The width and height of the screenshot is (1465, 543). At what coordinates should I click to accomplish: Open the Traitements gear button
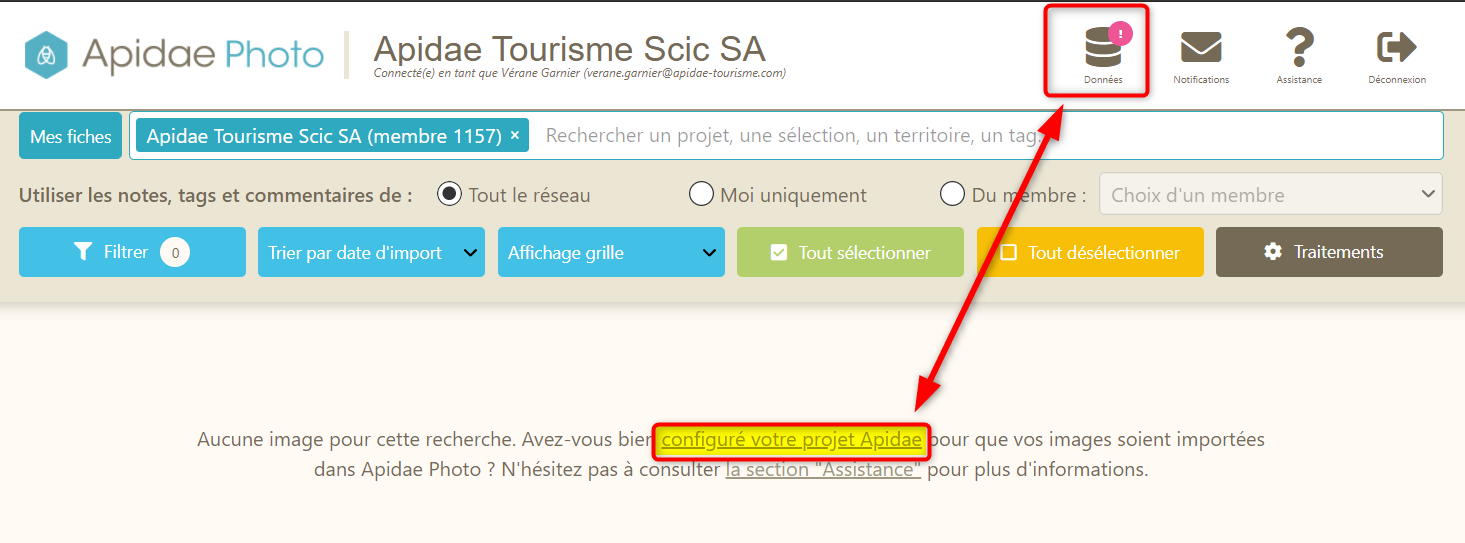(x=1329, y=252)
